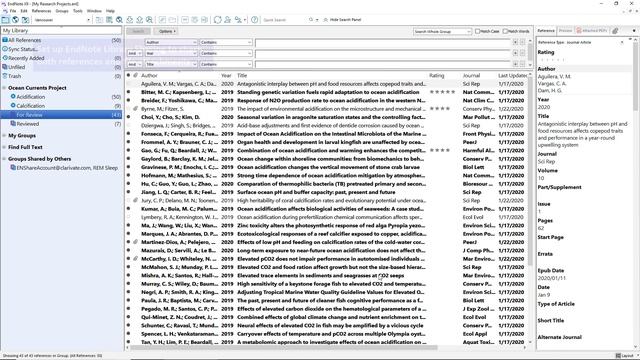Click the Options button
This screenshot has width=640, height=360.
(167, 31)
